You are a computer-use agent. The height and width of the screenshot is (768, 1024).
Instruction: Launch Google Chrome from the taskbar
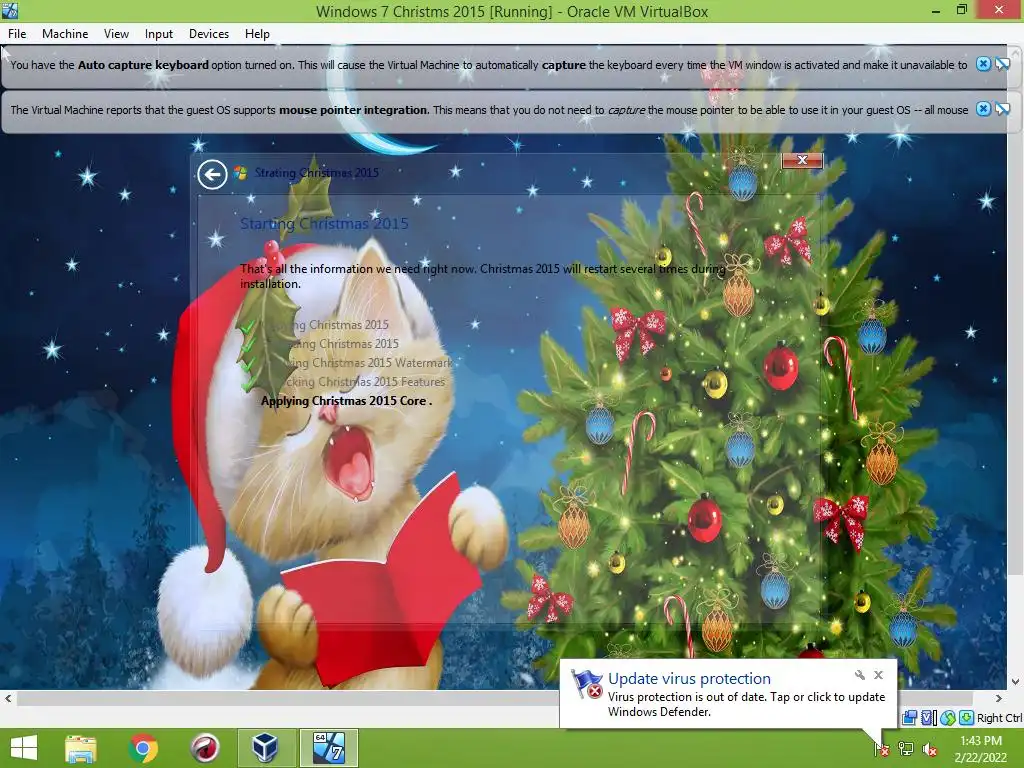click(143, 748)
